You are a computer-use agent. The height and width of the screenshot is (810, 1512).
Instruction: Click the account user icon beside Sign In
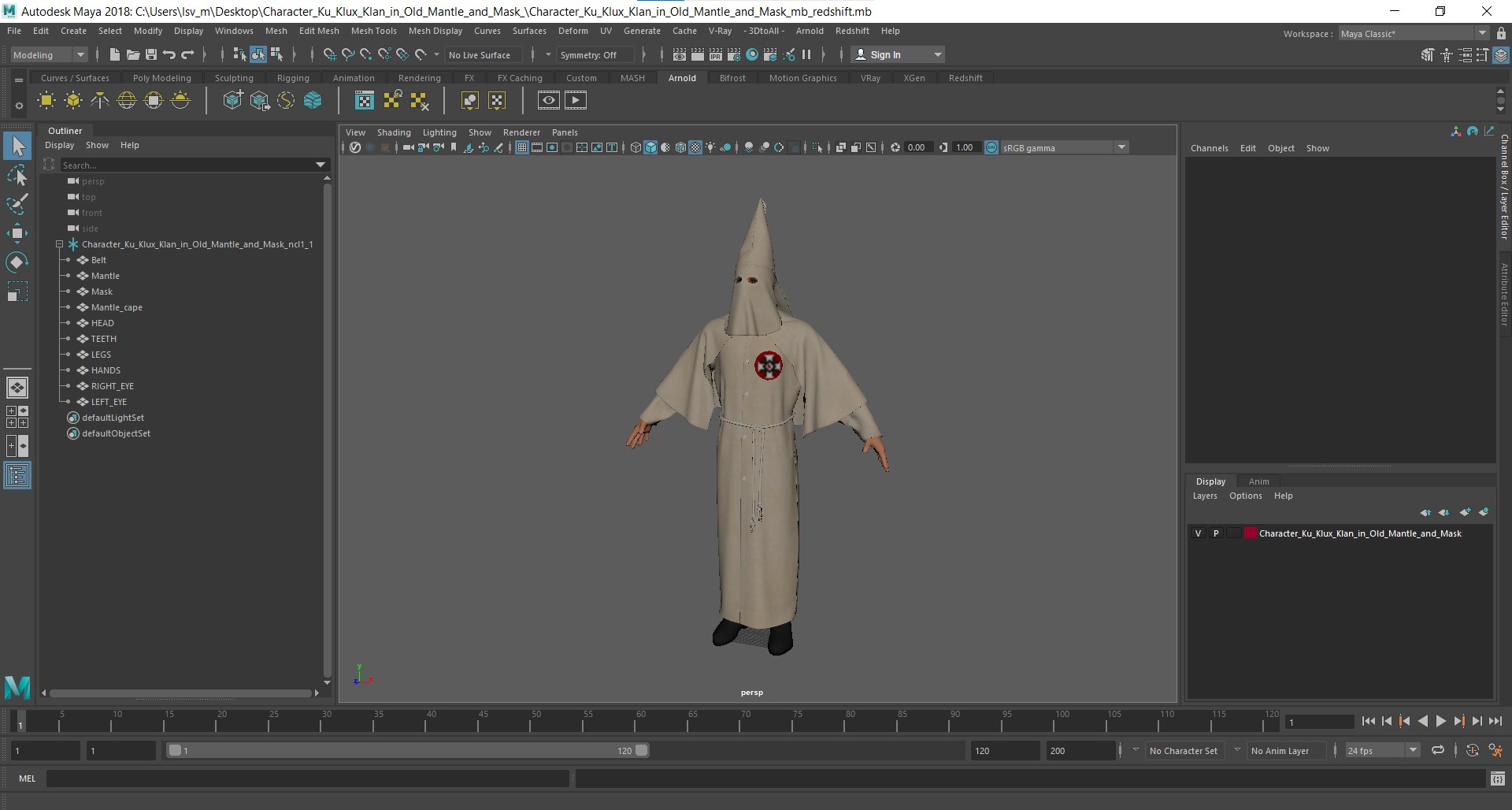861,54
